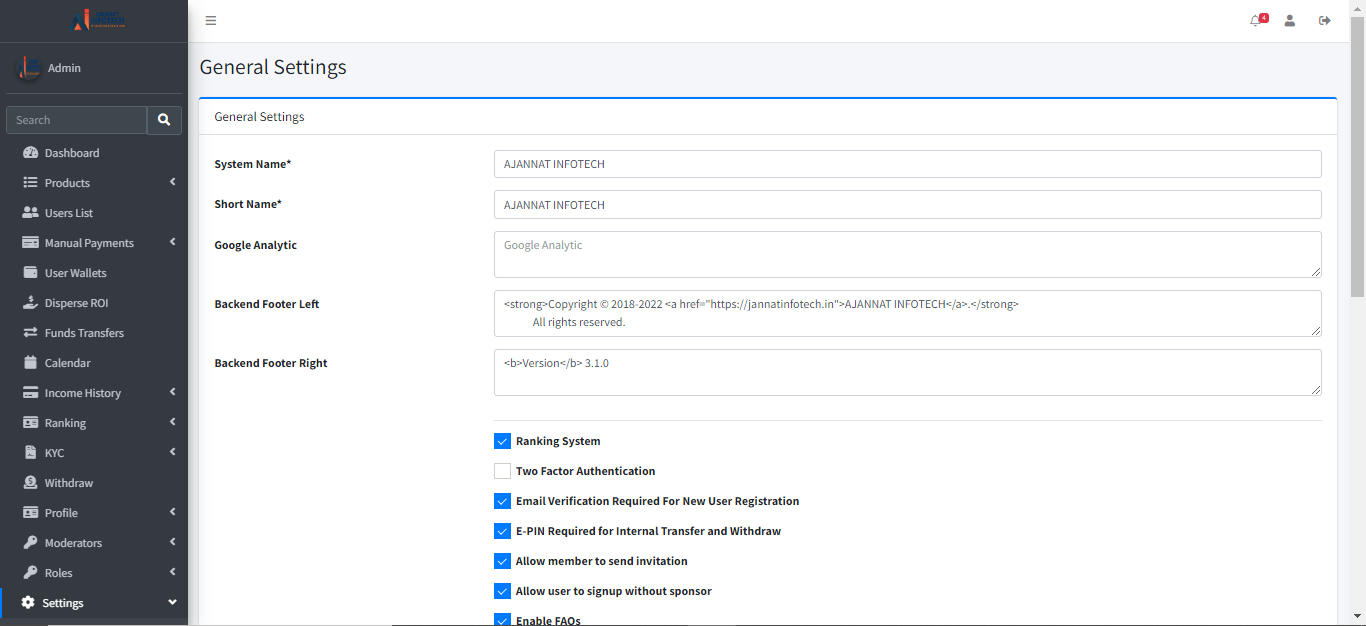
Task: Open Users List from sidebar
Action: [68, 213]
